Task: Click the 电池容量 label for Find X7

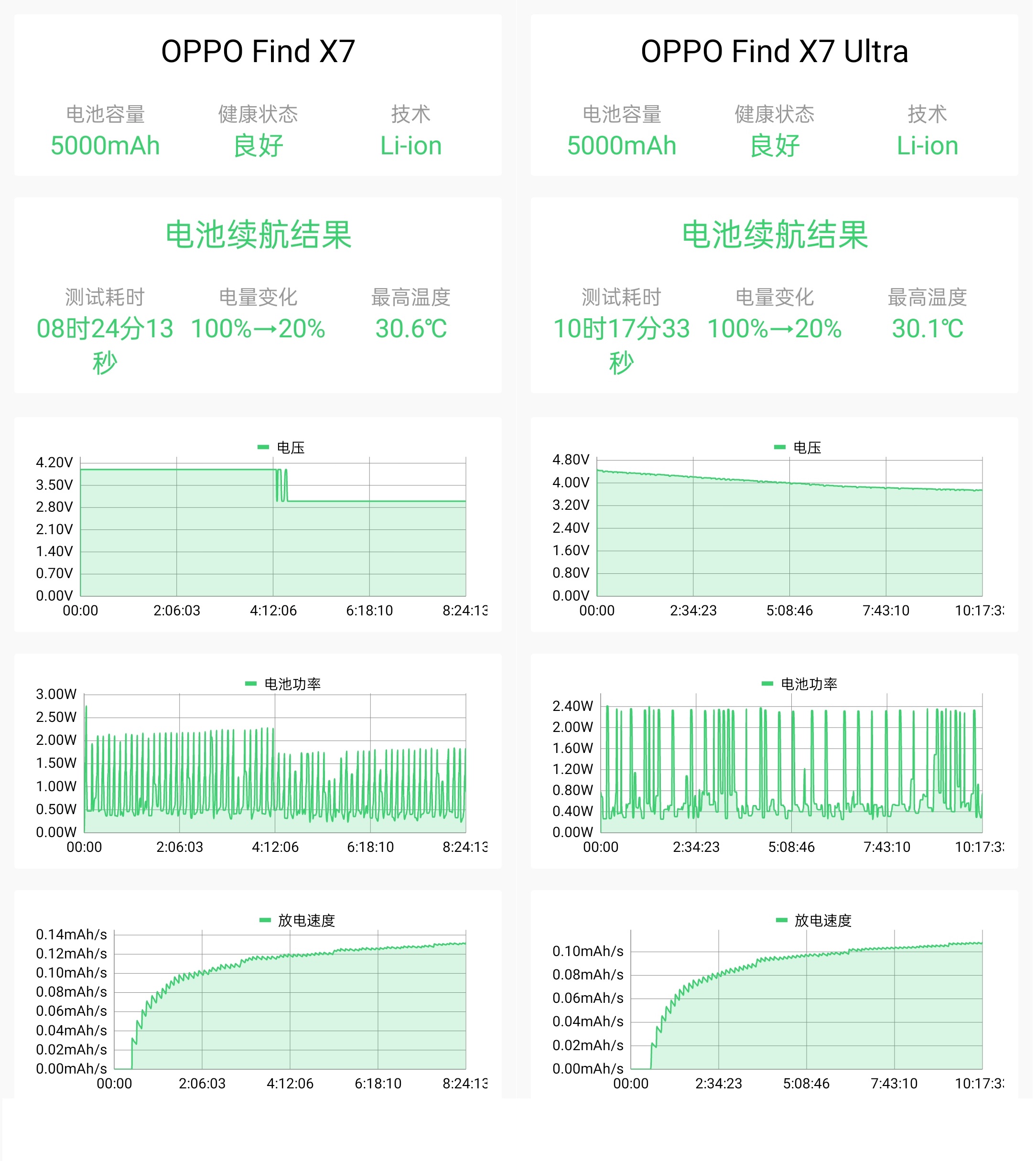Action: pyautogui.click(x=105, y=114)
